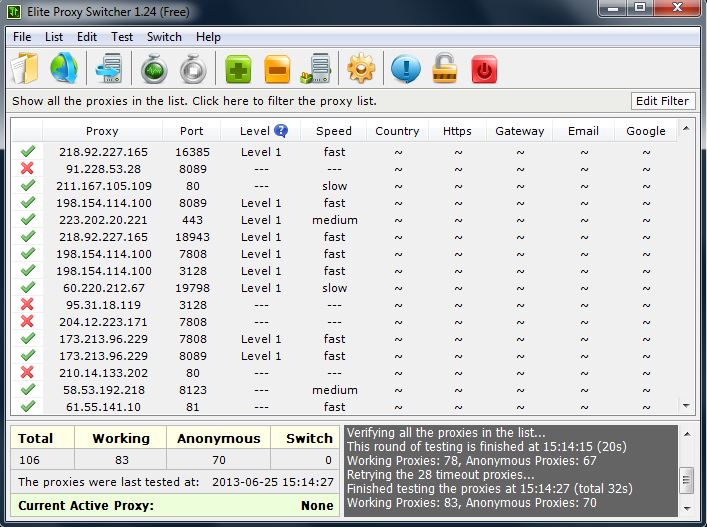Viewport: 707px width, 527px height.
Task: Click IP 204.12.223.171 in list
Action: (x=103, y=322)
